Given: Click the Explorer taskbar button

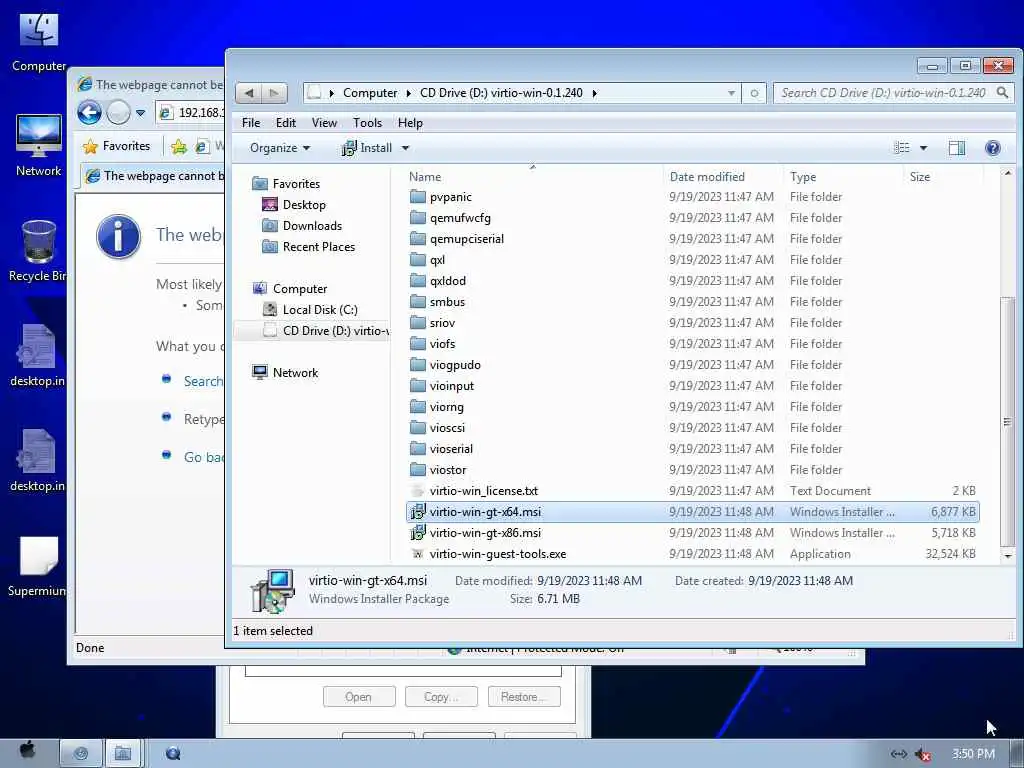Looking at the screenshot, I should [x=123, y=754].
